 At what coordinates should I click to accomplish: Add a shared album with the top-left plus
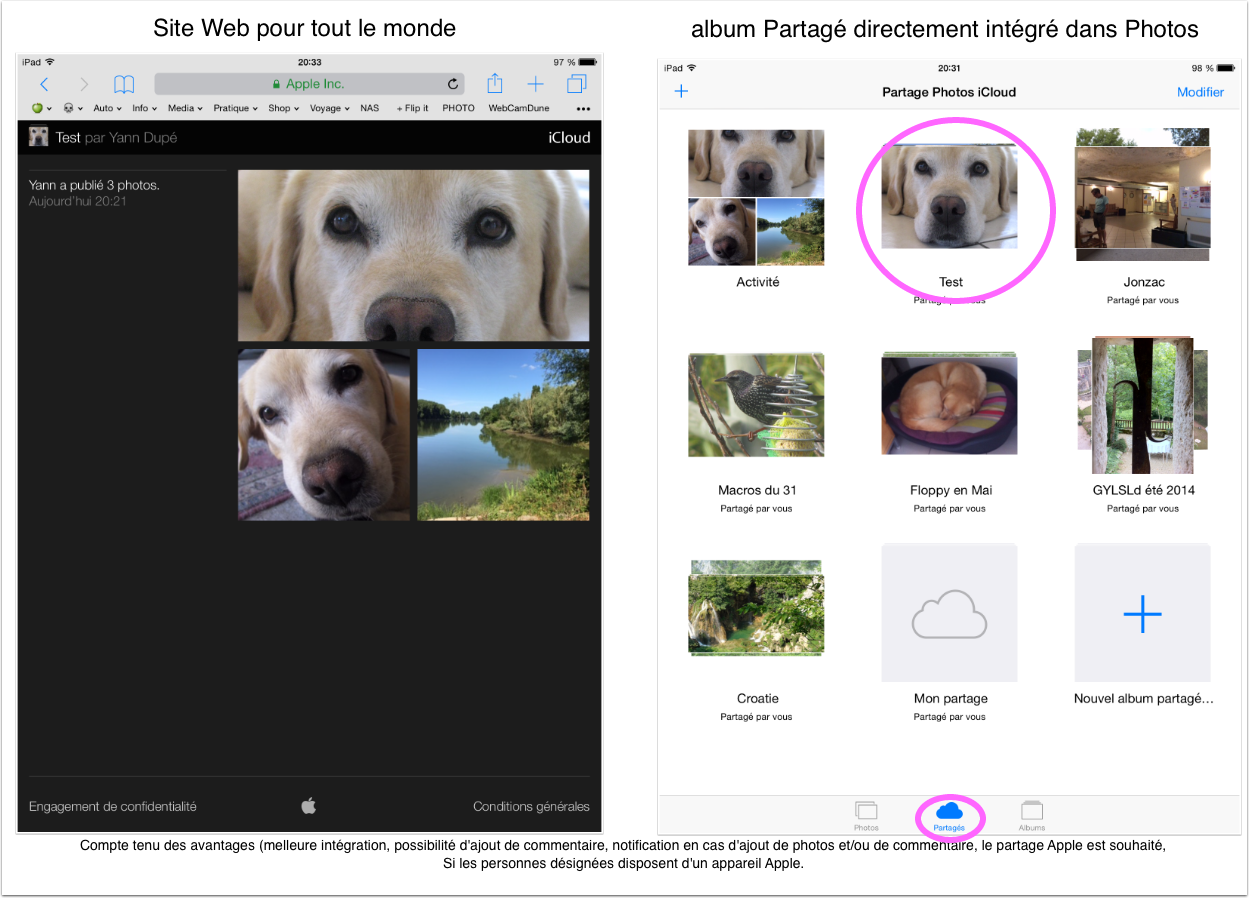coord(681,92)
